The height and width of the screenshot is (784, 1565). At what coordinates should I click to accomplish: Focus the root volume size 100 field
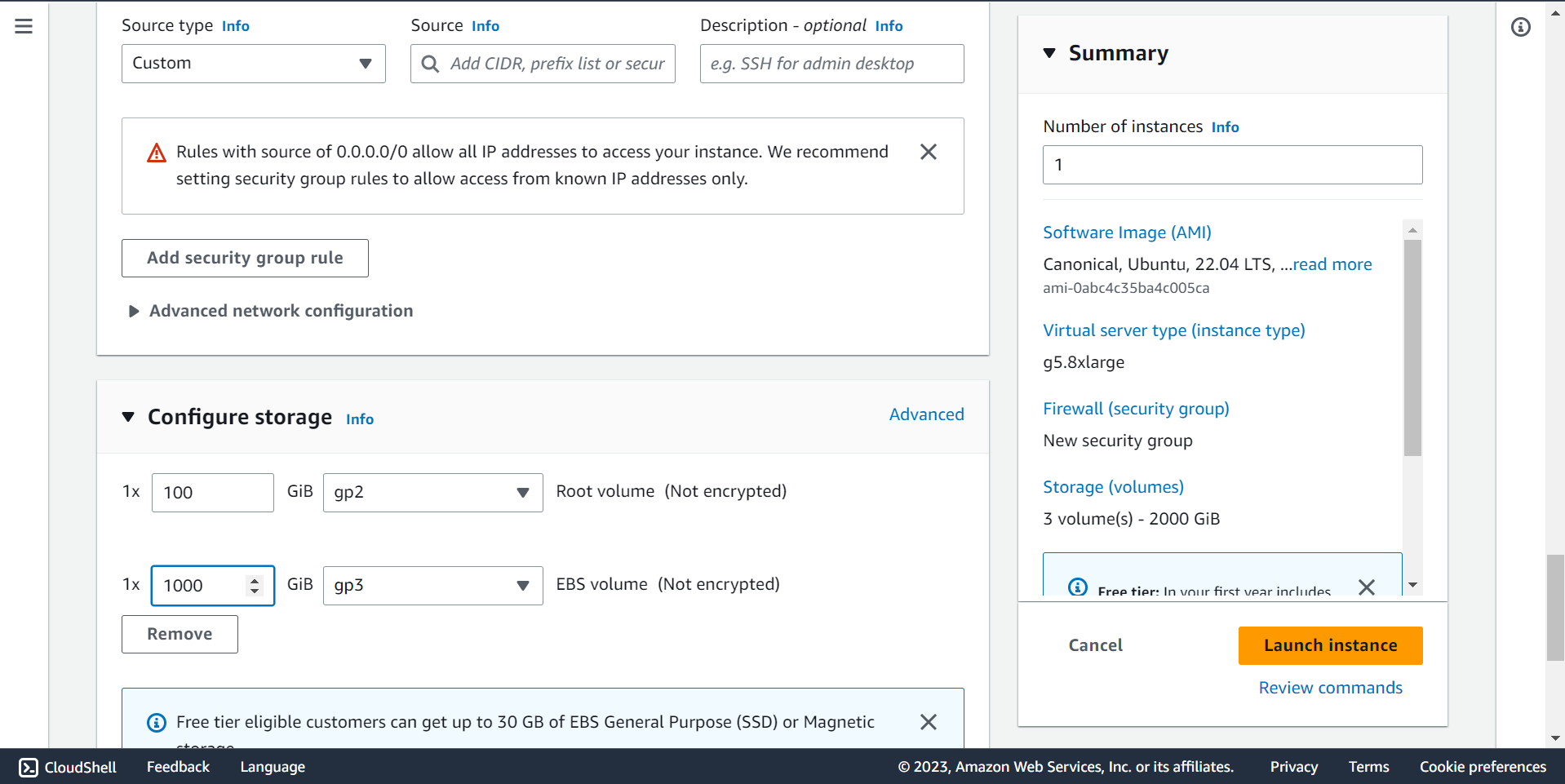212,493
